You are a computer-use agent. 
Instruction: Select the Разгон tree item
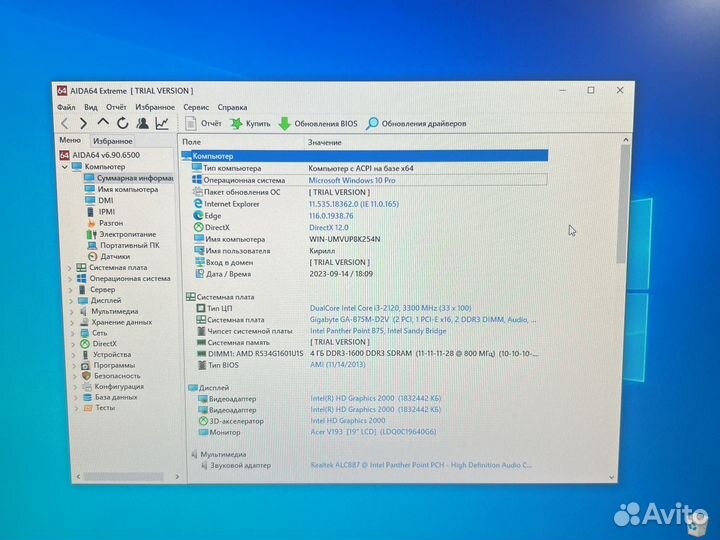coord(105,223)
